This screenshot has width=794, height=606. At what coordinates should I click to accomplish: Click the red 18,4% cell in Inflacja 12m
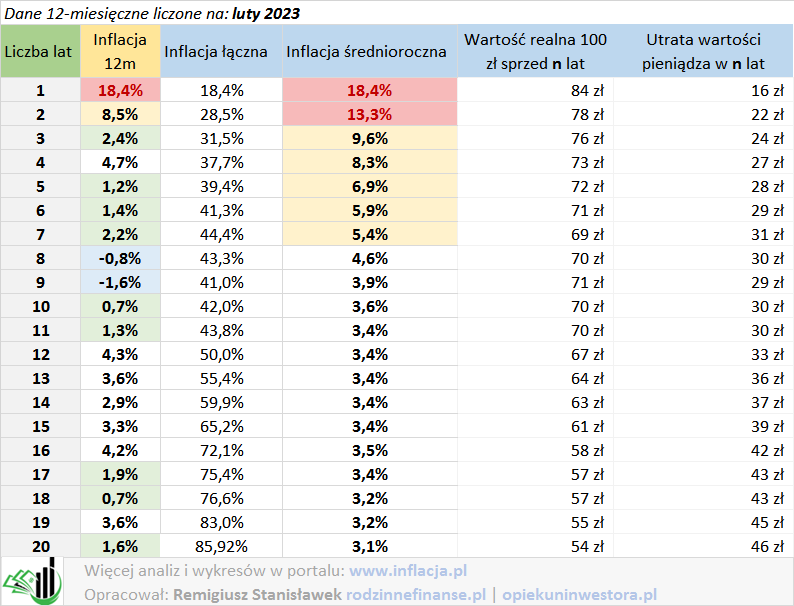click(x=120, y=90)
